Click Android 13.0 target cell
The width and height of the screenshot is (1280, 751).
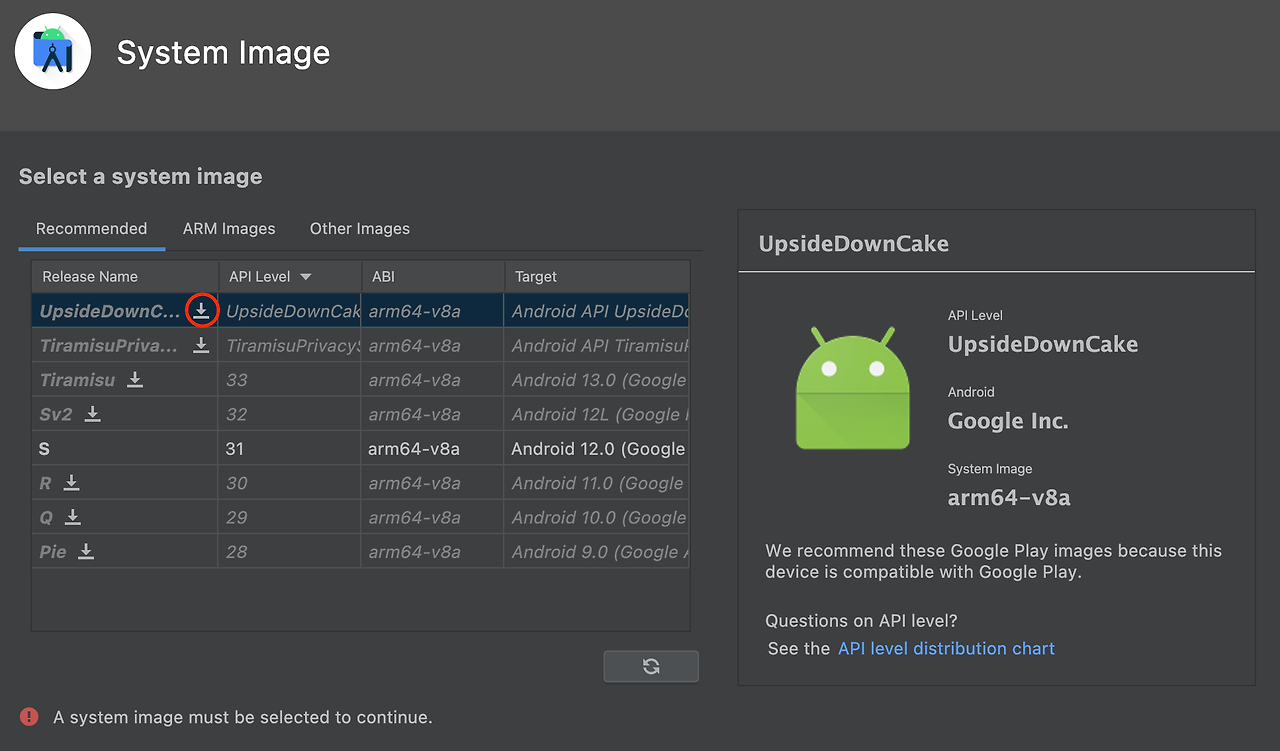[x=597, y=380]
